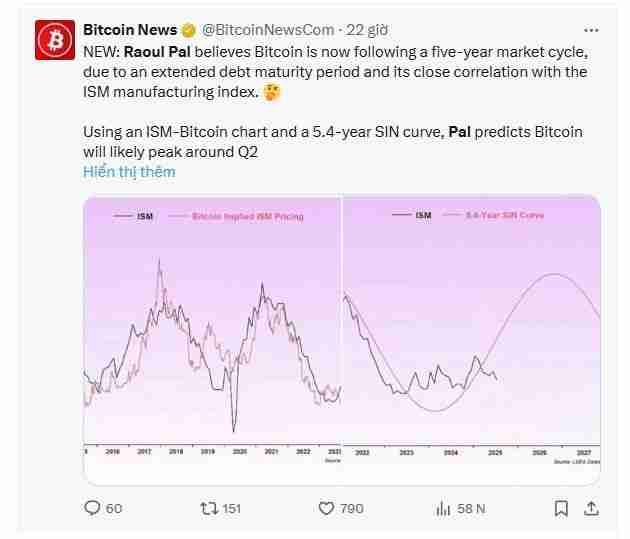Open the Bitcoin News profile avatar

click(54, 41)
